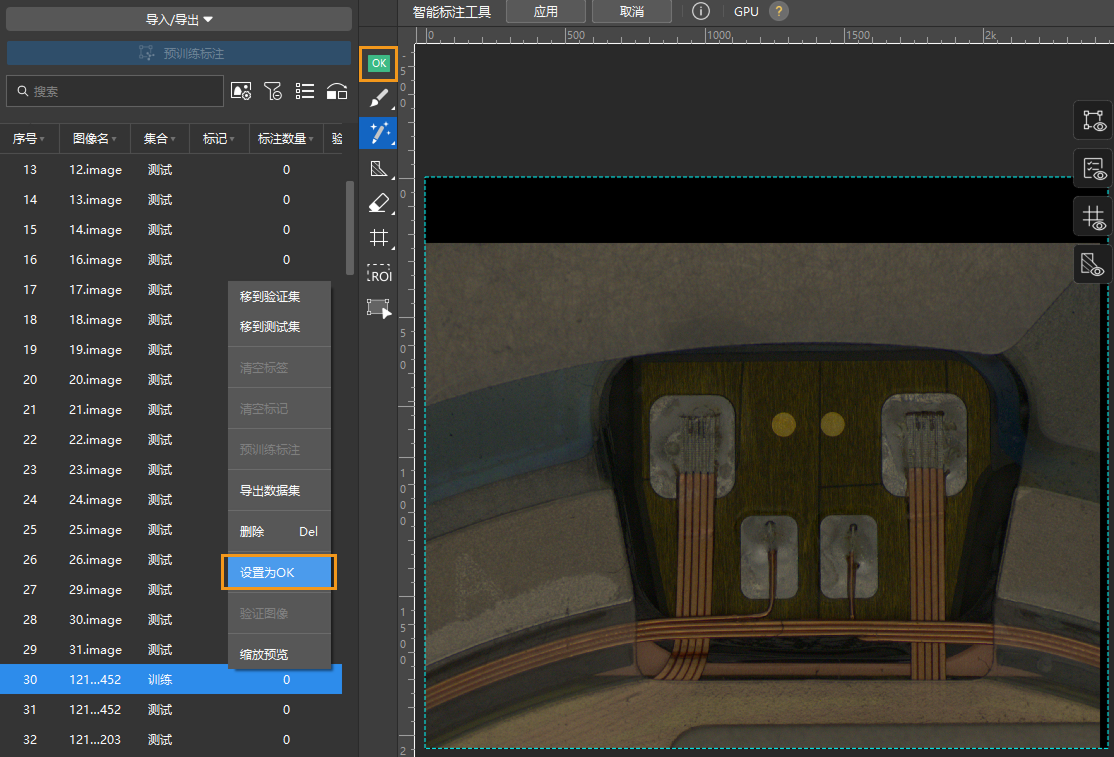
Task: Choose 删除 from context menu
Action: pos(279,532)
